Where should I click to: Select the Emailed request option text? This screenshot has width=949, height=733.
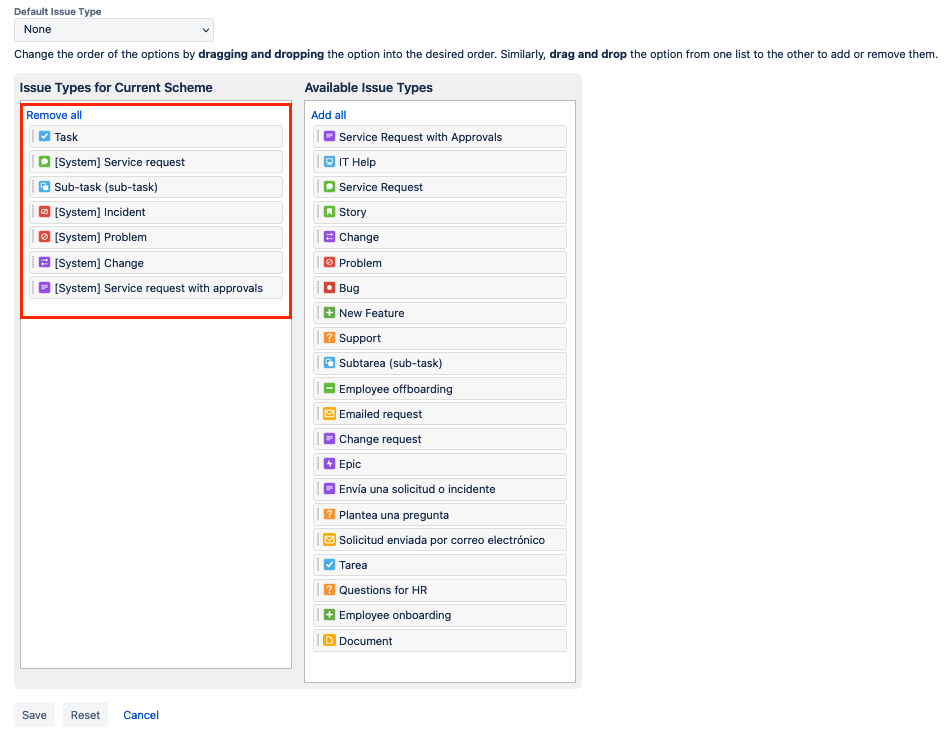click(381, 414)
